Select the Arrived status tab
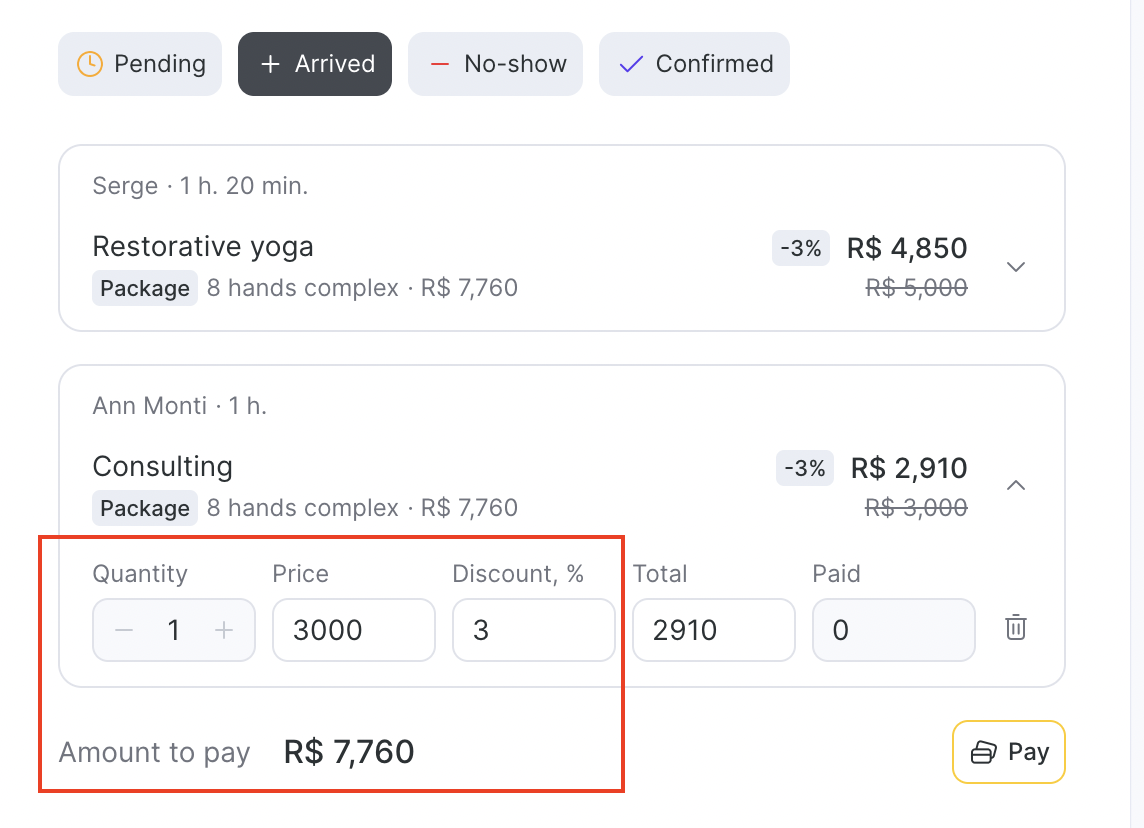 point(315,64)
